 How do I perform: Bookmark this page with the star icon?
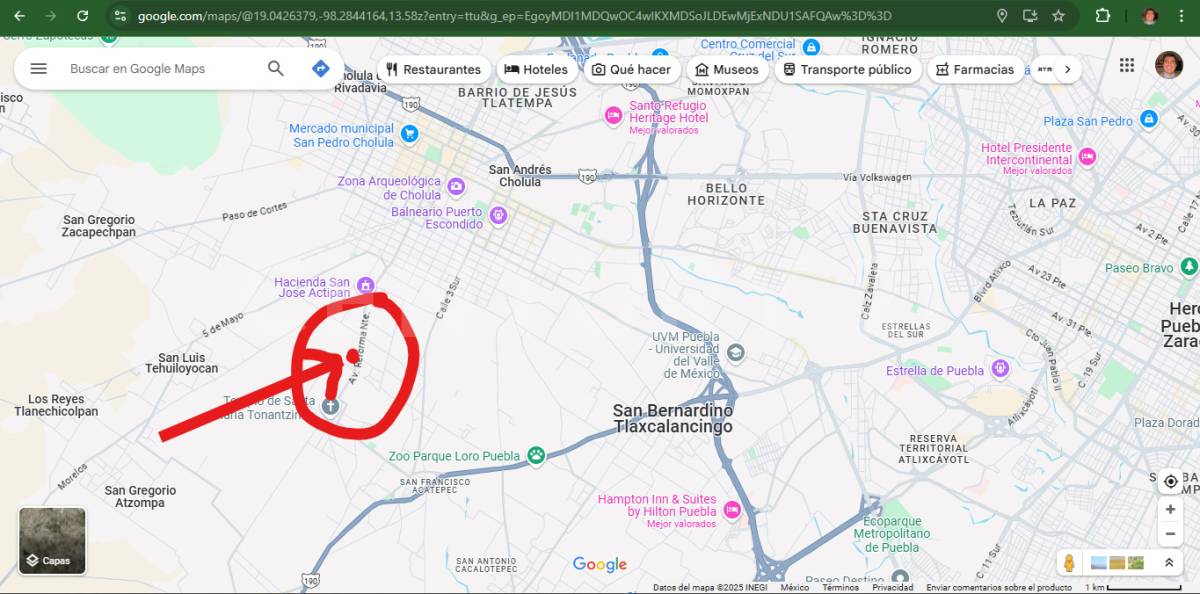point(1058,16)
